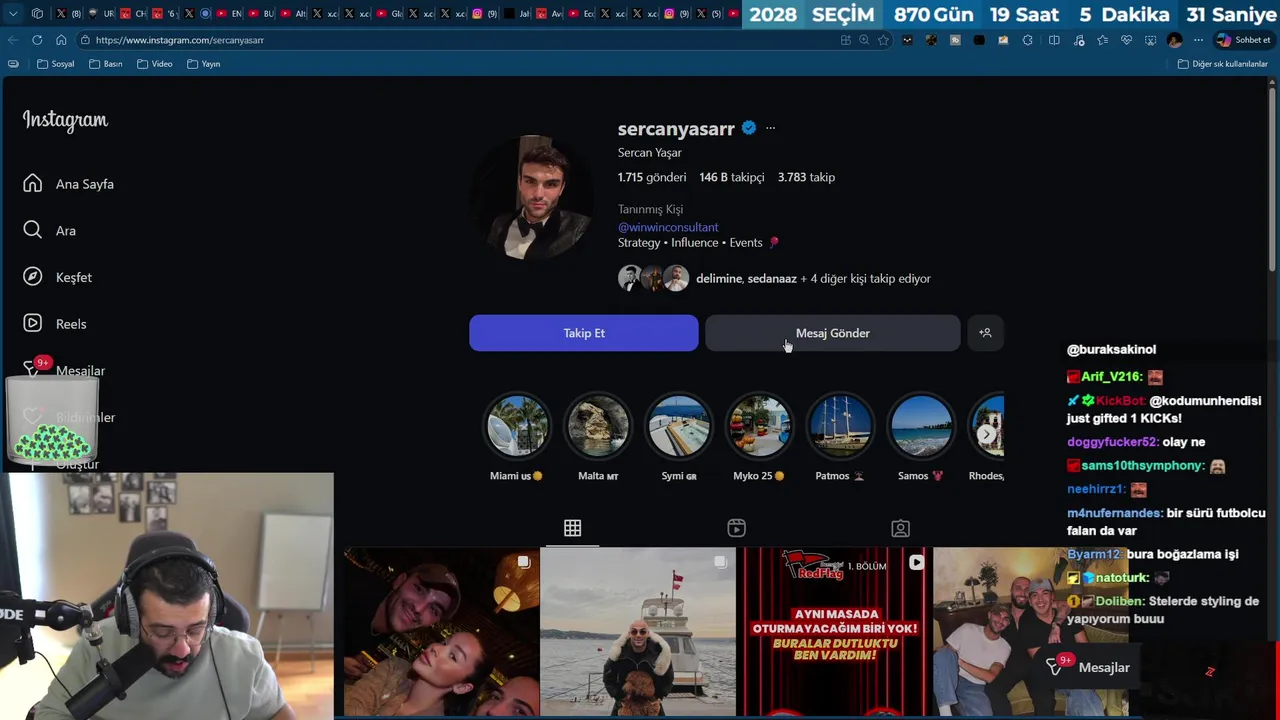Open the 146 B takipçi followers list
The width and height of the screenshot is (1280, 720).
coord(732,177)
